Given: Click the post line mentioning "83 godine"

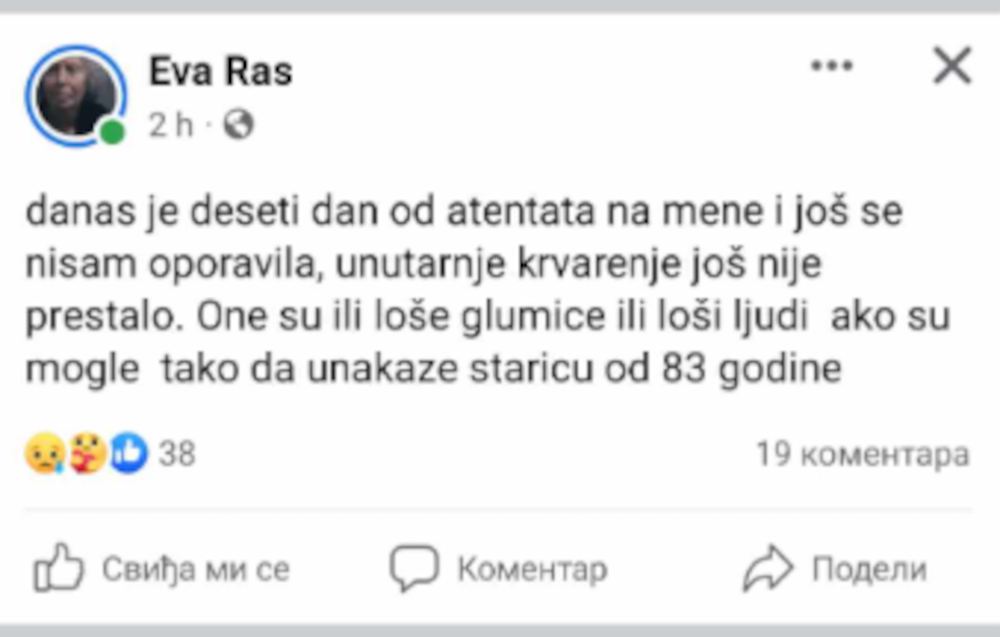Looking at the screenshot, I should [x=433, y=371].
